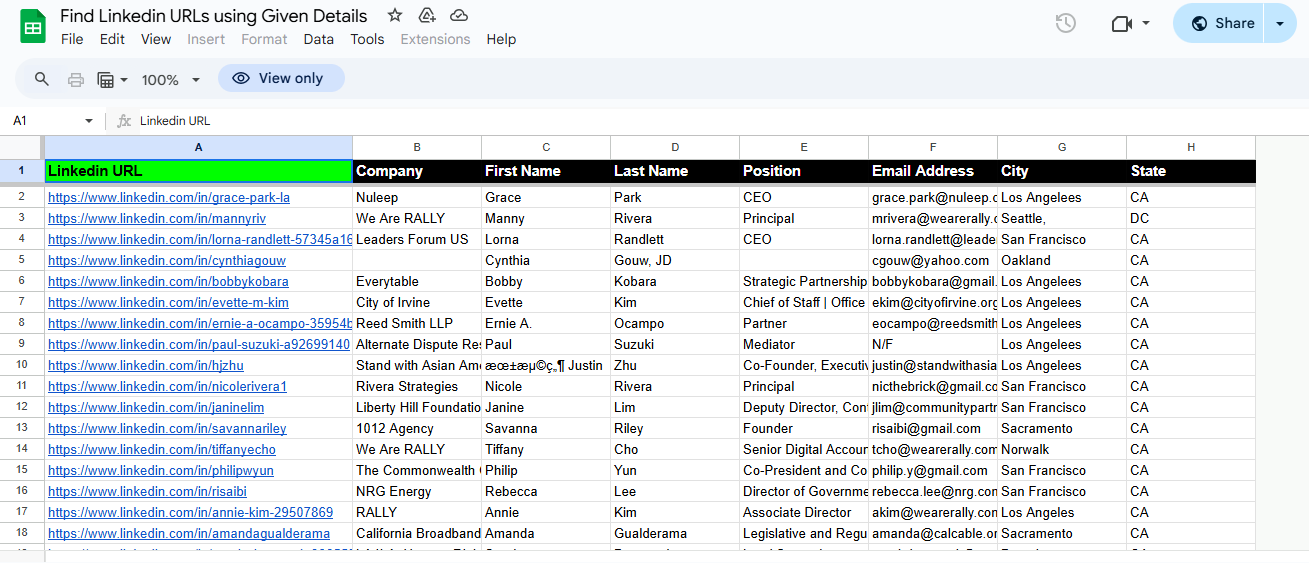The height and width of the screenshot is (563, 1309).
Task: Click the search magnifier toolbar icon
Action: pyautogui.click(x=42, y=79)
